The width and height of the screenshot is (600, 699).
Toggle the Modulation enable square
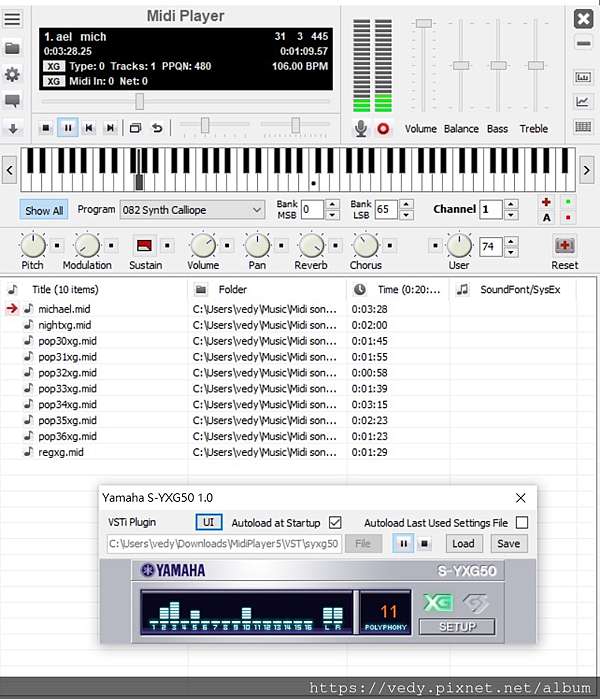[111, 245]
